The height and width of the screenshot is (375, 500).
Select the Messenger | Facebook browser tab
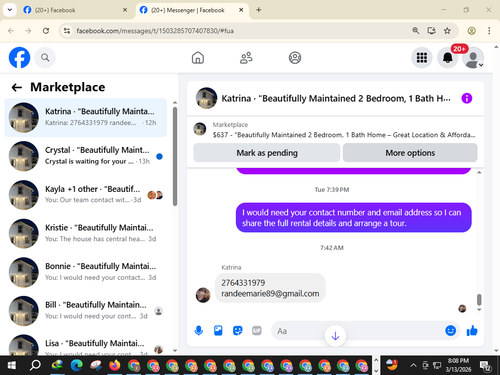(192, 10)
